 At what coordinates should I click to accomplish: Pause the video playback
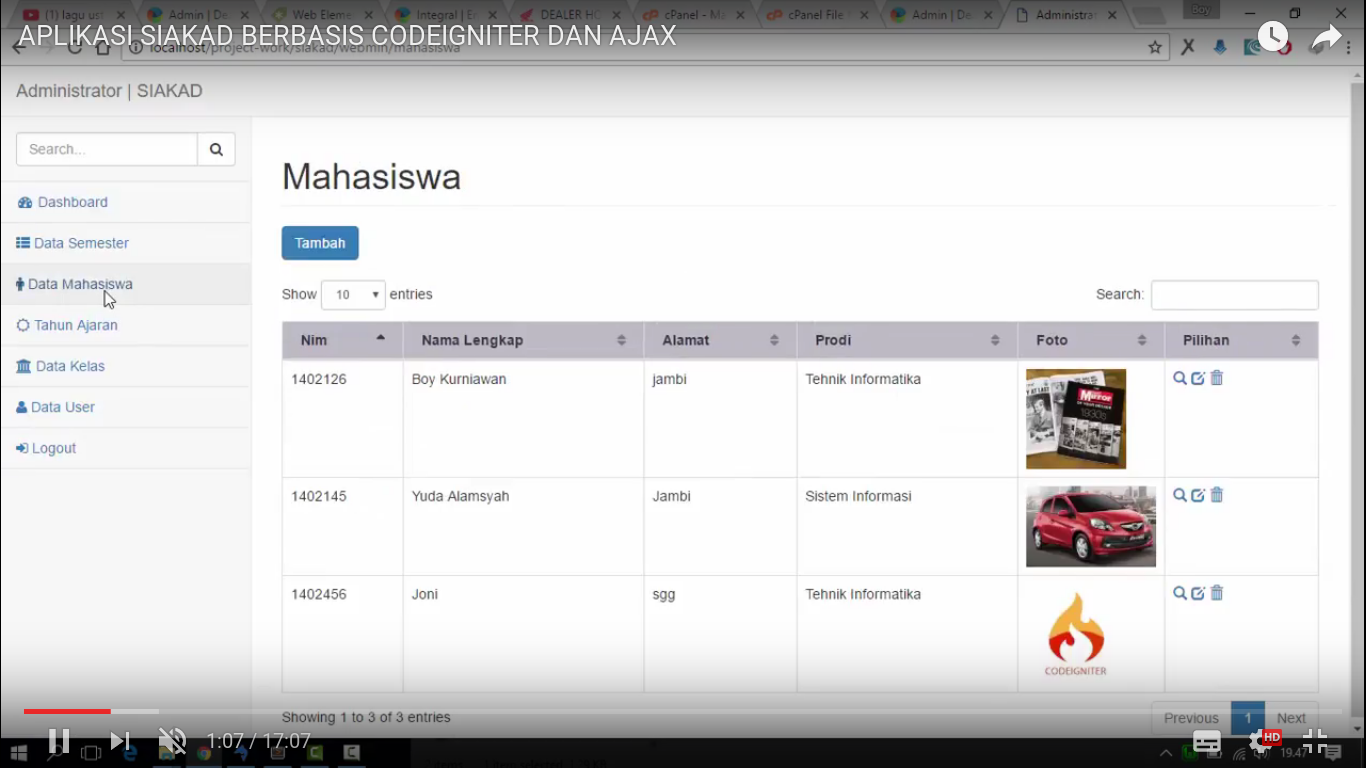(59, 741)
